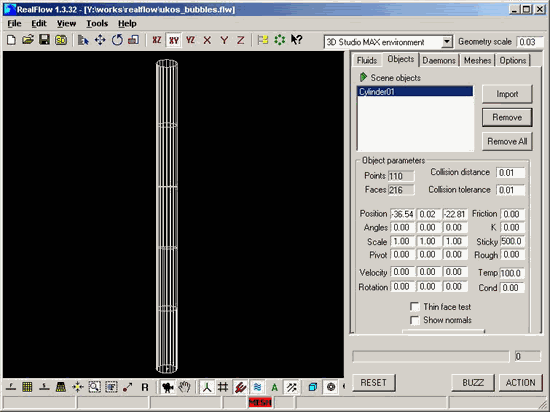Switch to the Daemons tab
The image size is (550, 412).
[x=439, y=61]
